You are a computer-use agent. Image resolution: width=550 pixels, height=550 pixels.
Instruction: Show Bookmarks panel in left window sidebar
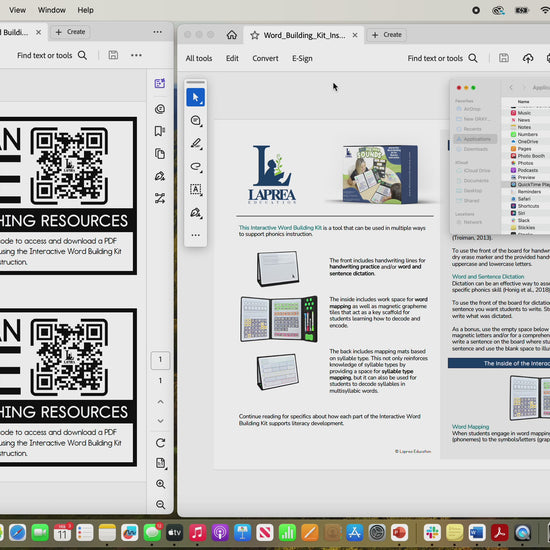tap(160, 131)
